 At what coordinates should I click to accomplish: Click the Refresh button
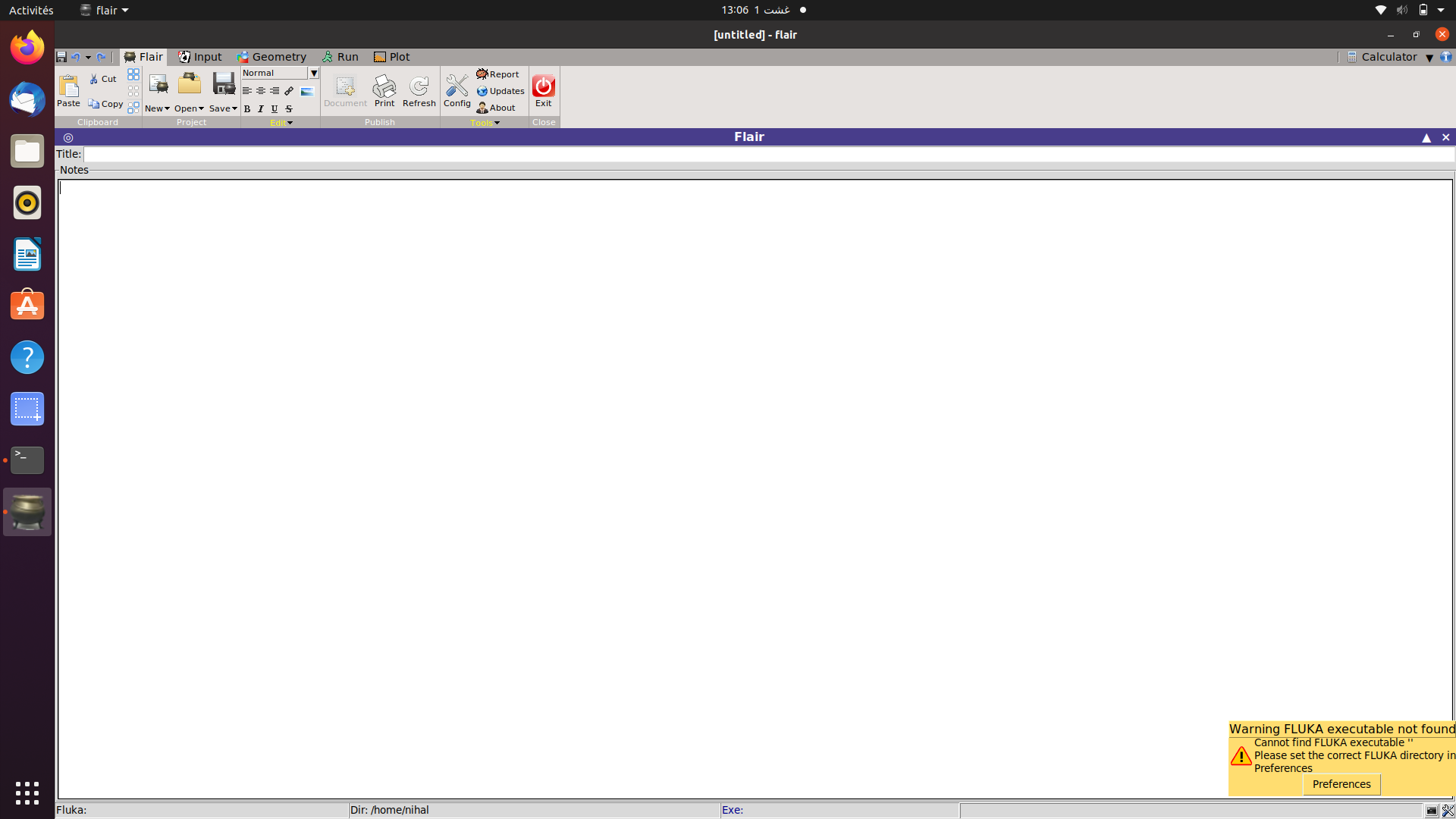419,91
